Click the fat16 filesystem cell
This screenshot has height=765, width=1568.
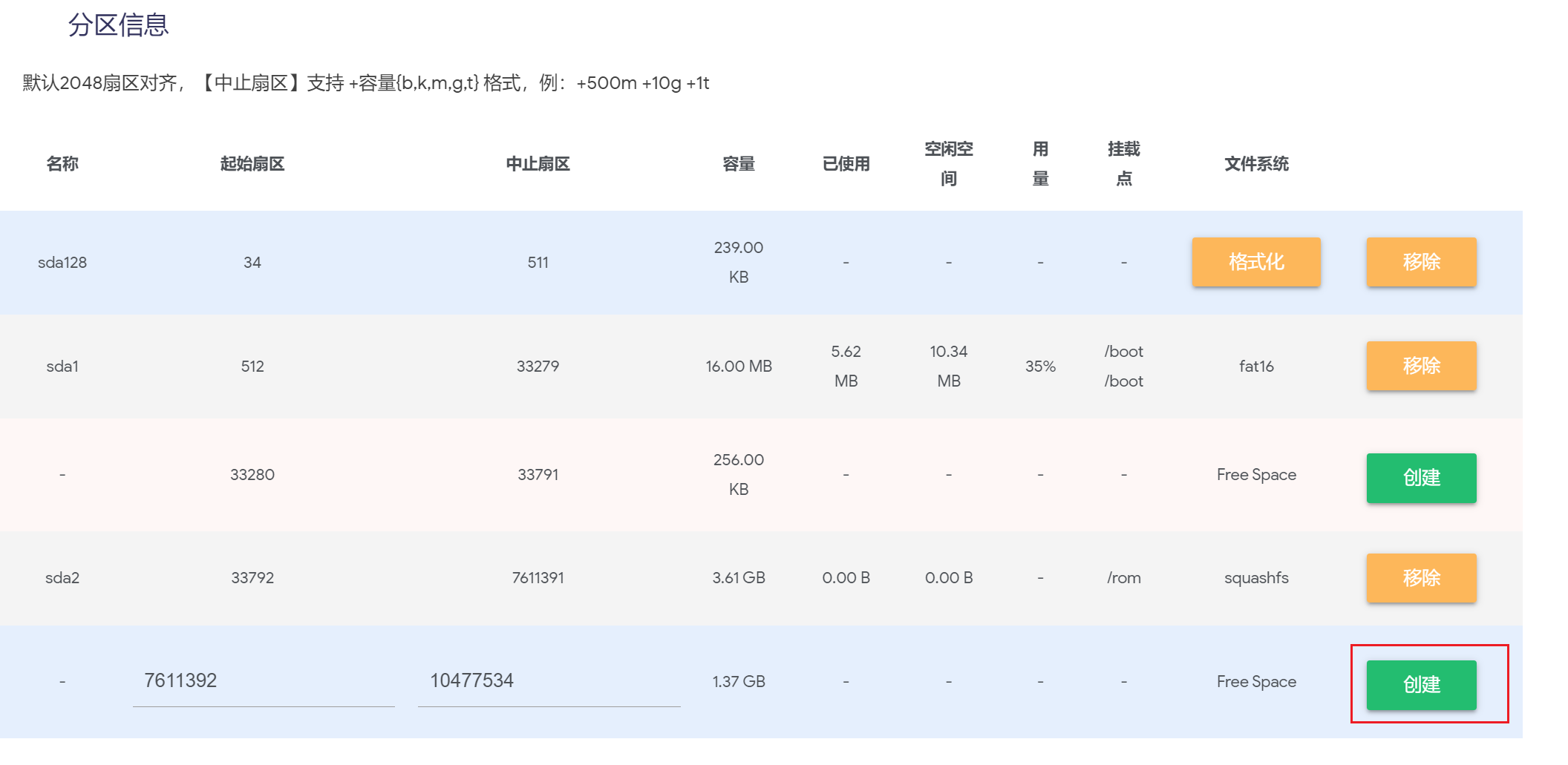[x=1256, y=367]
